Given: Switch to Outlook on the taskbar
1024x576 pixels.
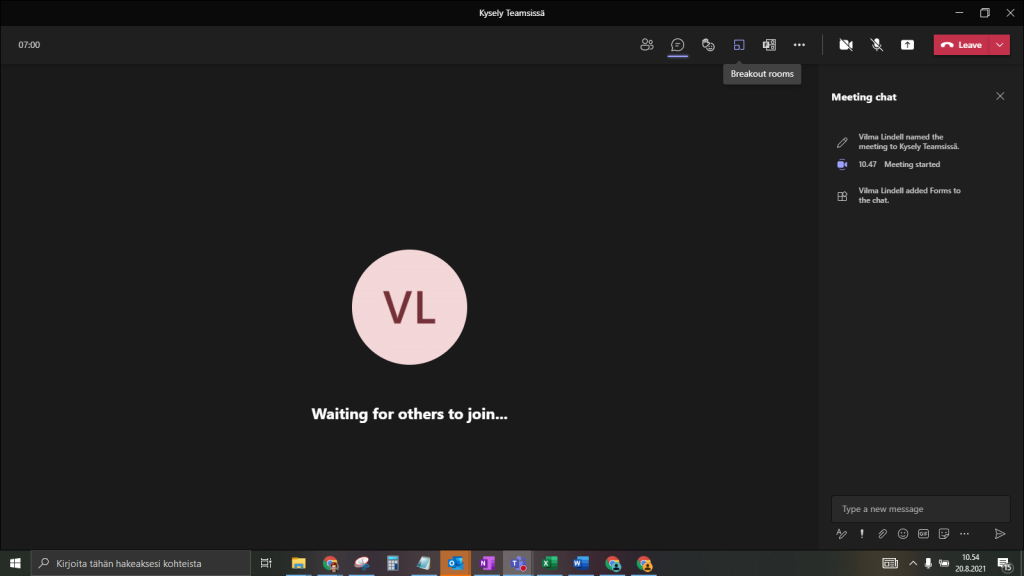Looking at the screenshot, I should (x=455, y=563).
